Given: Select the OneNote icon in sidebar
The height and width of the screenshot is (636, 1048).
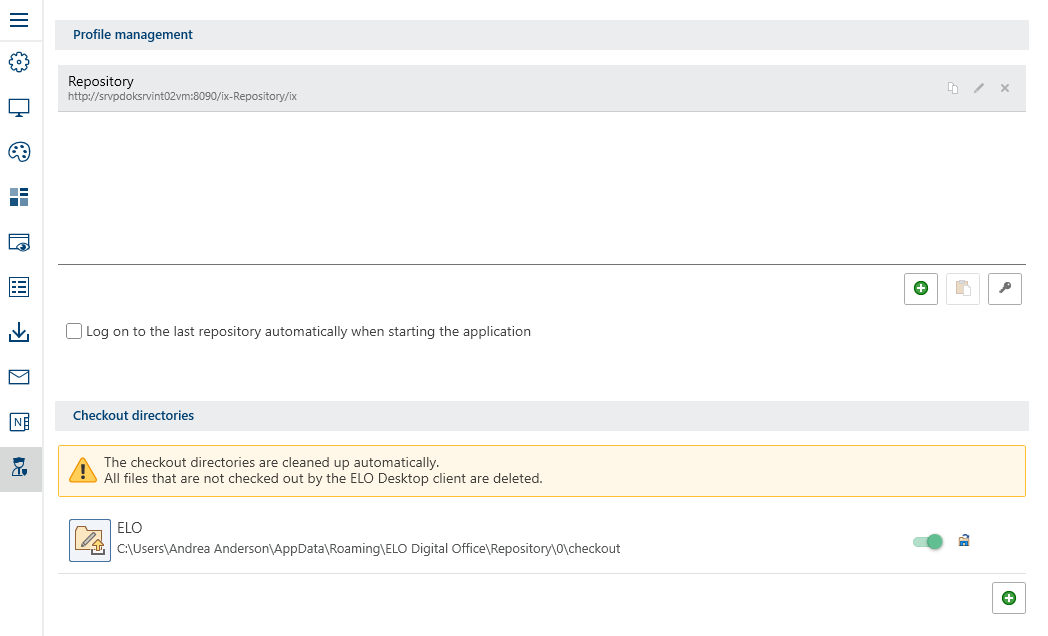Looking at the screenshot, I should pos(19,422).
